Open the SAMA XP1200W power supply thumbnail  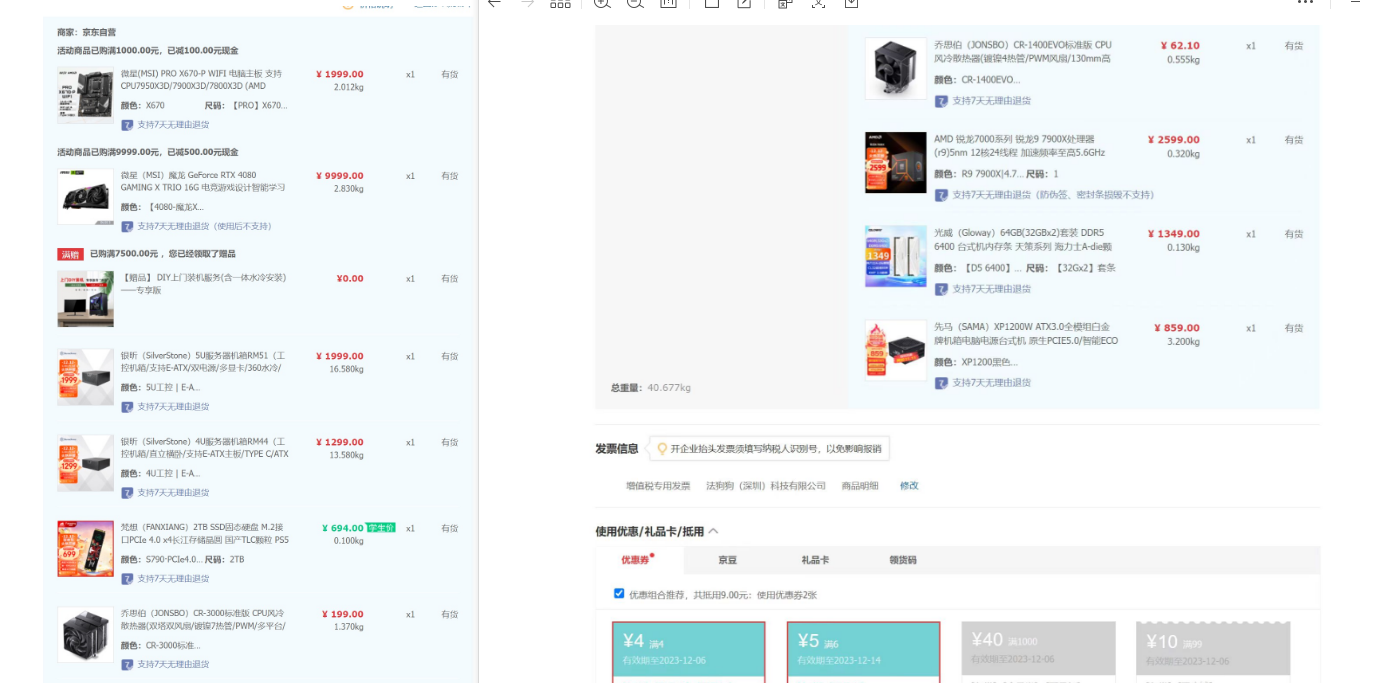(x=895, y=351)
